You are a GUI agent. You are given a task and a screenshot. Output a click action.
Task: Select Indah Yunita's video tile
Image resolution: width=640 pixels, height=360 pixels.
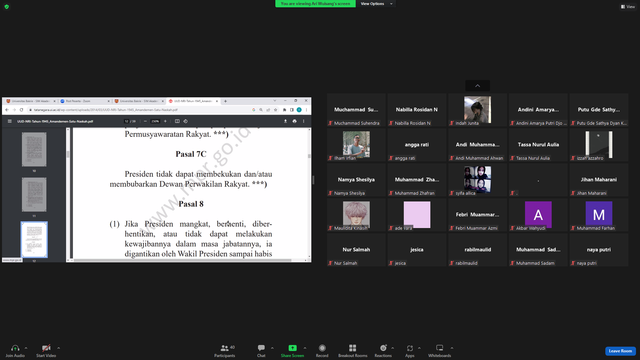(x=478, y=110)
